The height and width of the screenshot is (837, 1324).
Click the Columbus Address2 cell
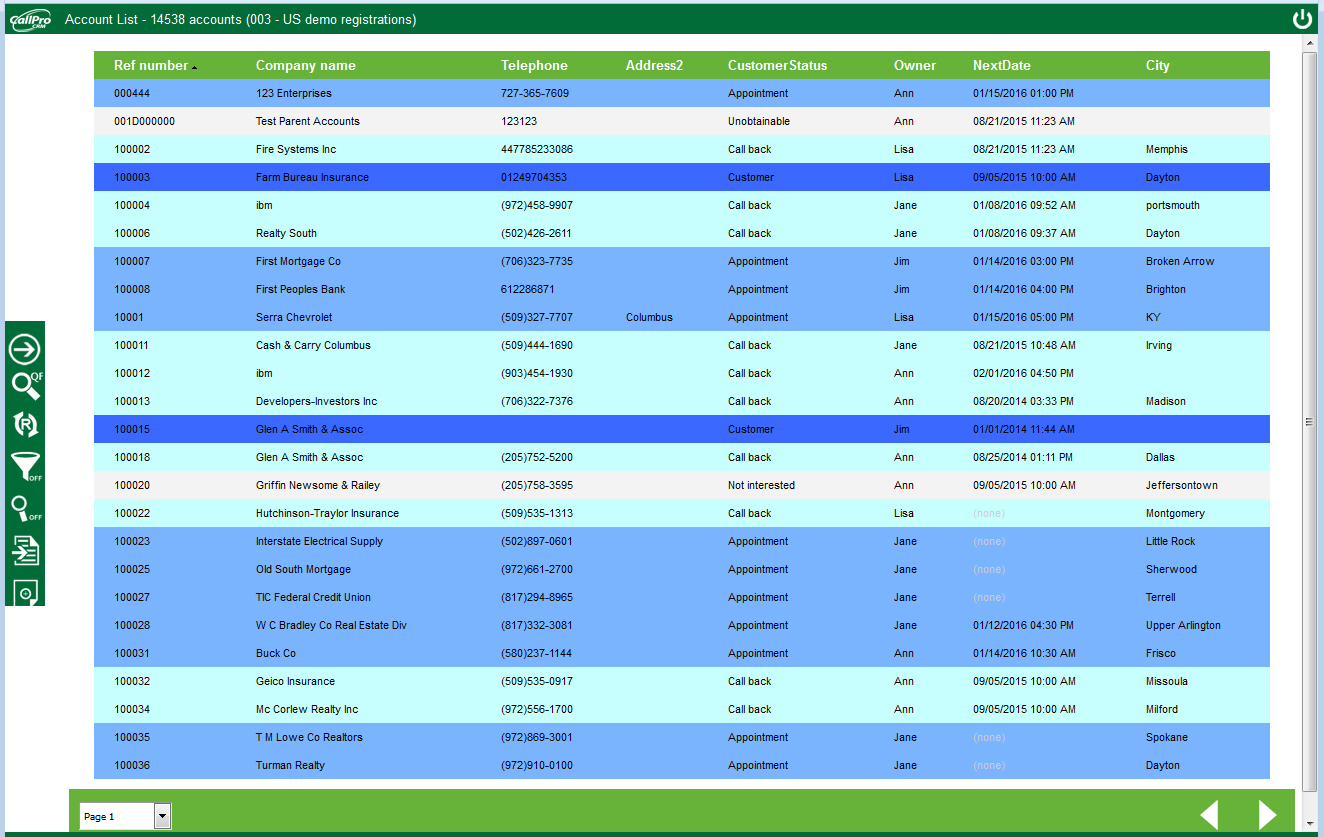(649, 317)
